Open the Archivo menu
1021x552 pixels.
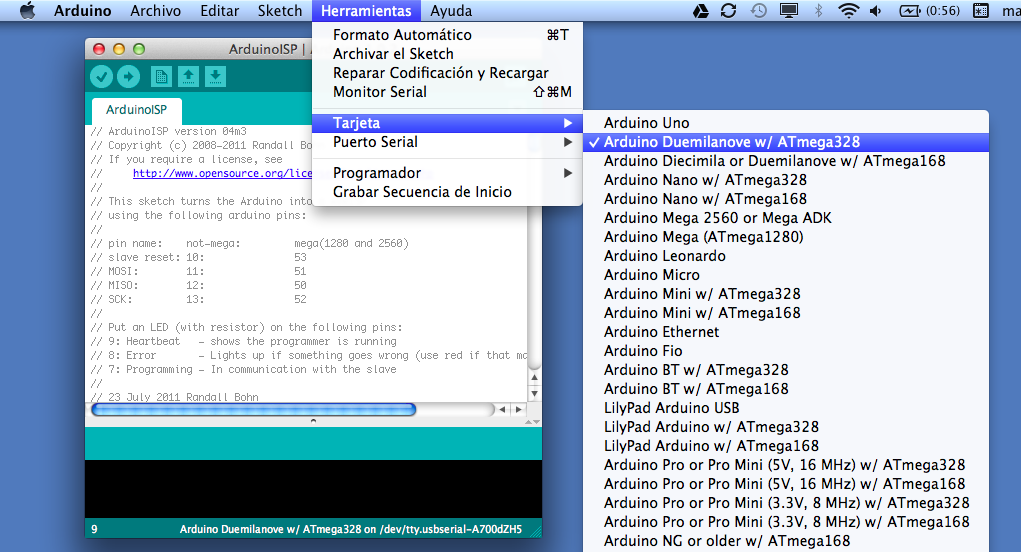pyautogui.click(x=156, y=10)
